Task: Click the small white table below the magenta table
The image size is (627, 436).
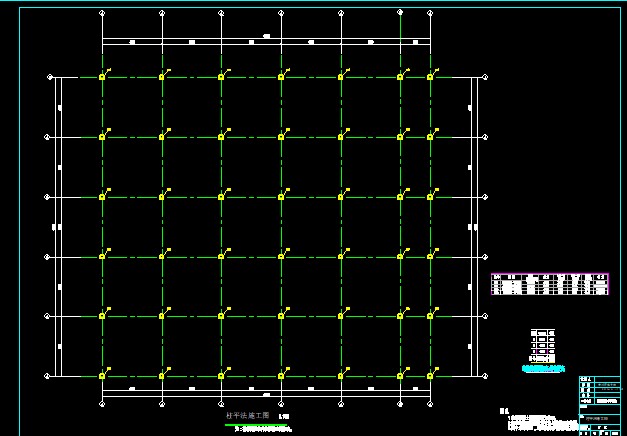Action: [x=541, y=345]
